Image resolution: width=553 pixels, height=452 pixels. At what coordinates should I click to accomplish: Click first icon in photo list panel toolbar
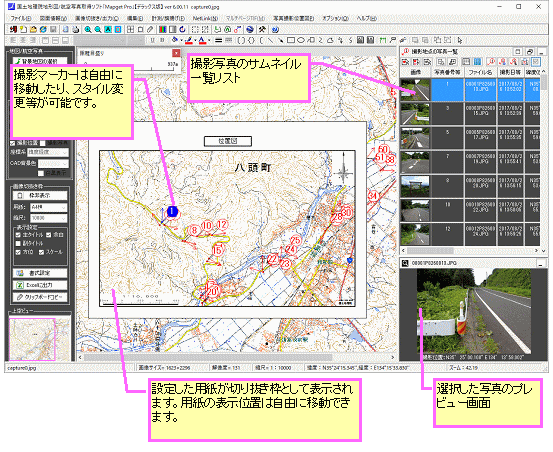(405, 62)
